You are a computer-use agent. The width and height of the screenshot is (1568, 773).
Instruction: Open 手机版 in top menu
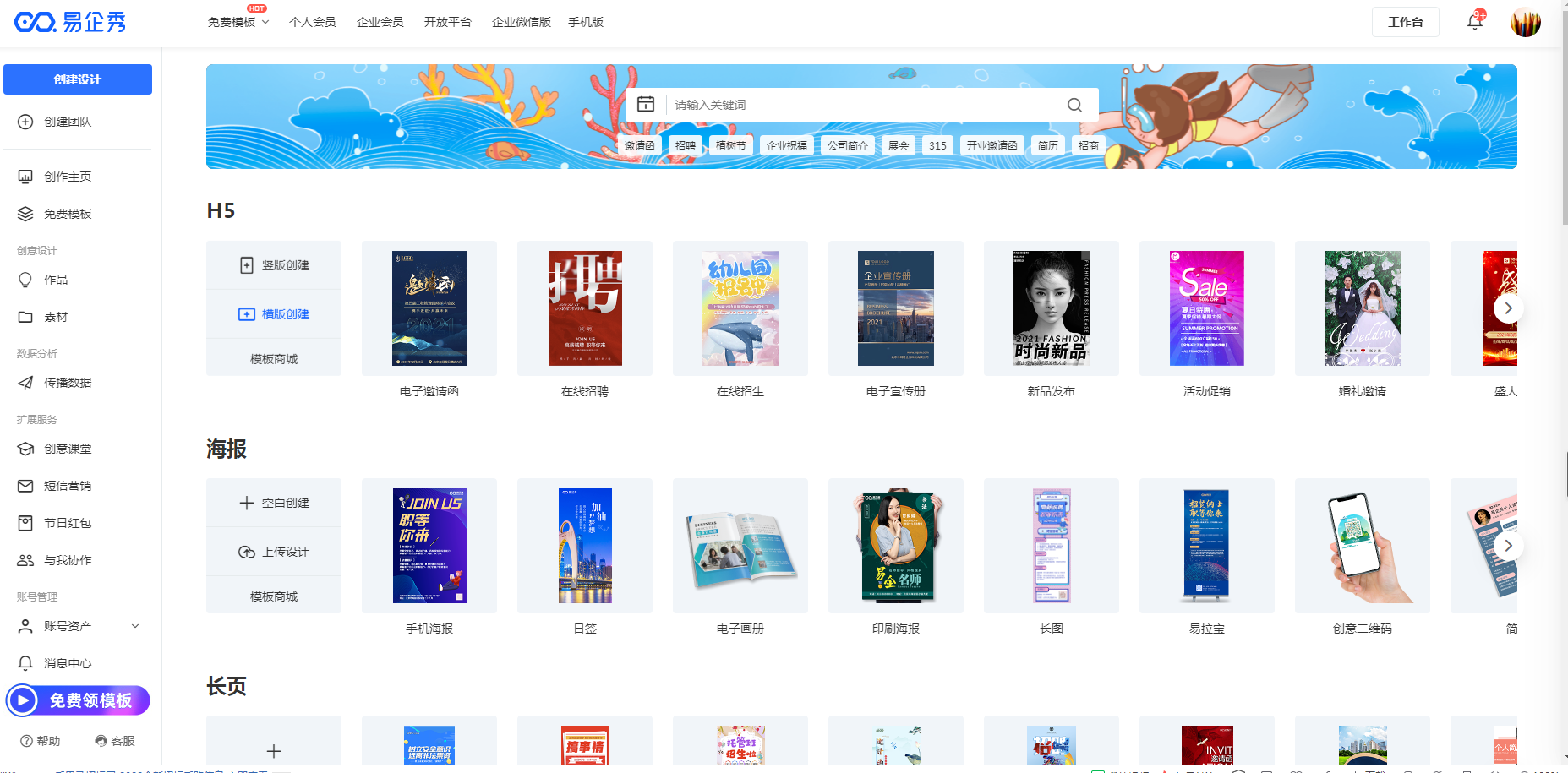click(586, 22)
